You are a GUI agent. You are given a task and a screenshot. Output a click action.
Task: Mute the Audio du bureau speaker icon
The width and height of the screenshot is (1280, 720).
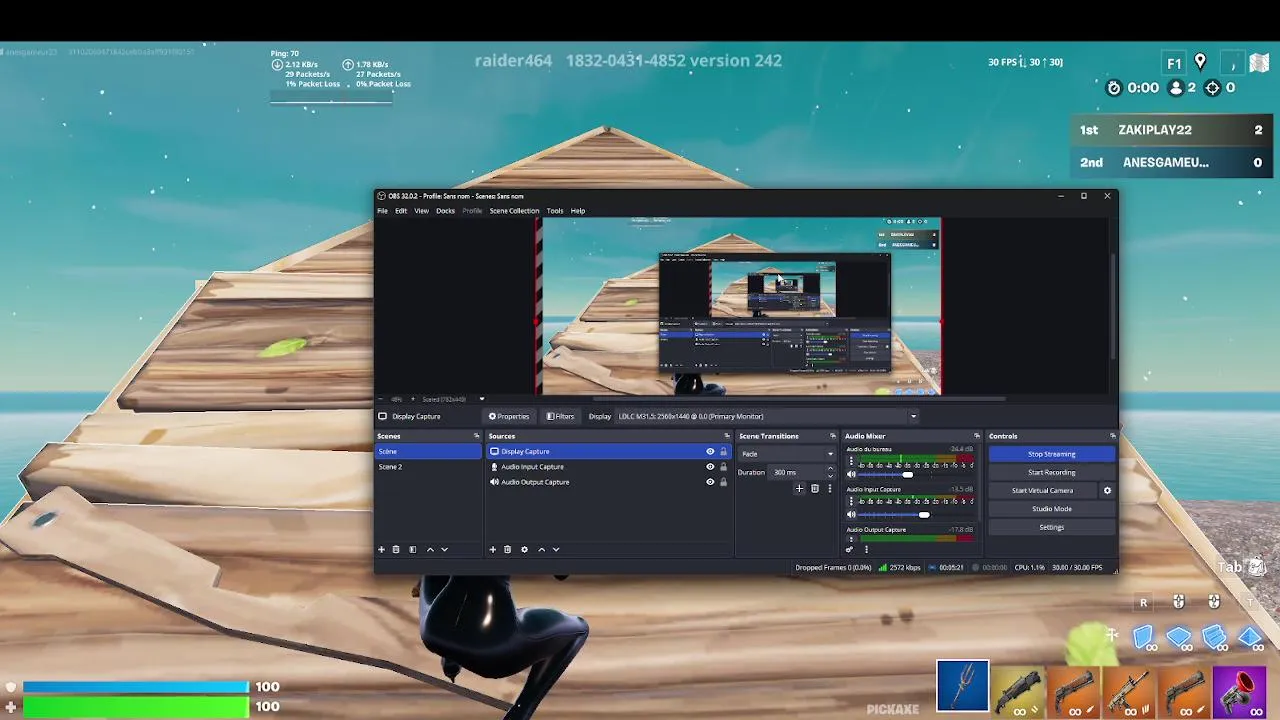pyautogui.click(x=851, y=475)
